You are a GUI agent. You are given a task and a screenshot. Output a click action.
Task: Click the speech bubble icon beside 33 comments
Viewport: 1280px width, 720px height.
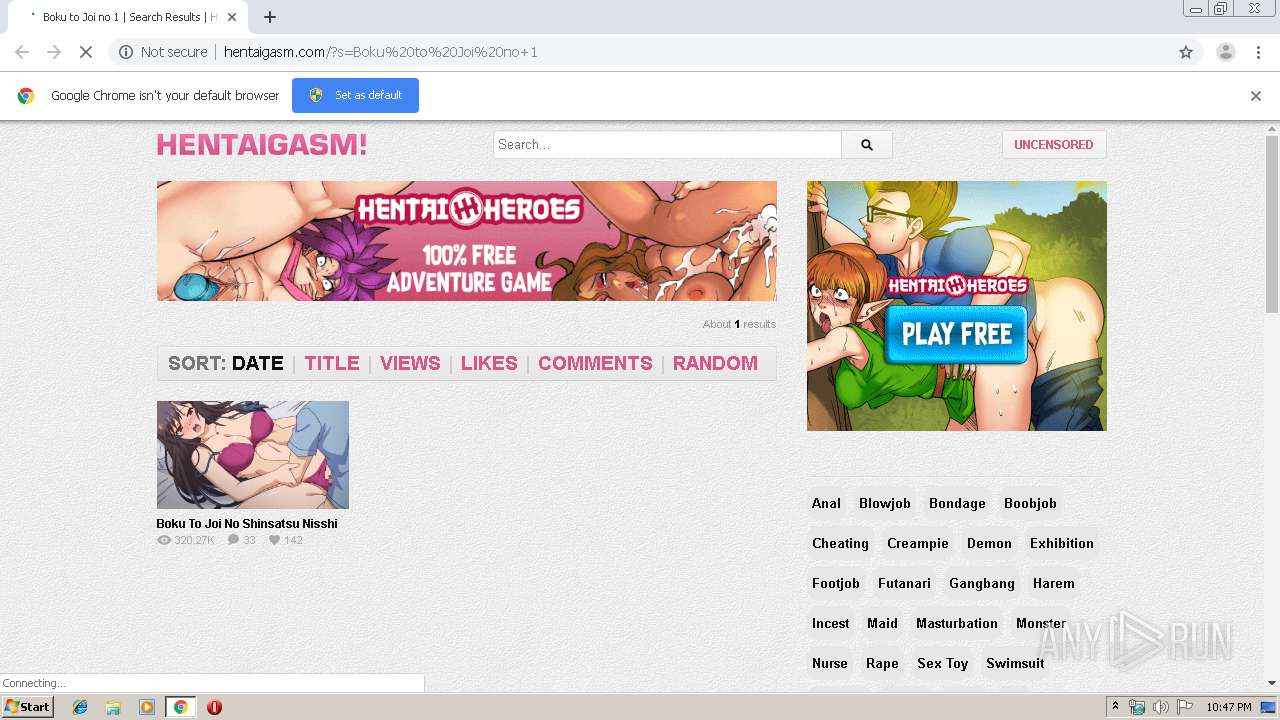point(233,540)
